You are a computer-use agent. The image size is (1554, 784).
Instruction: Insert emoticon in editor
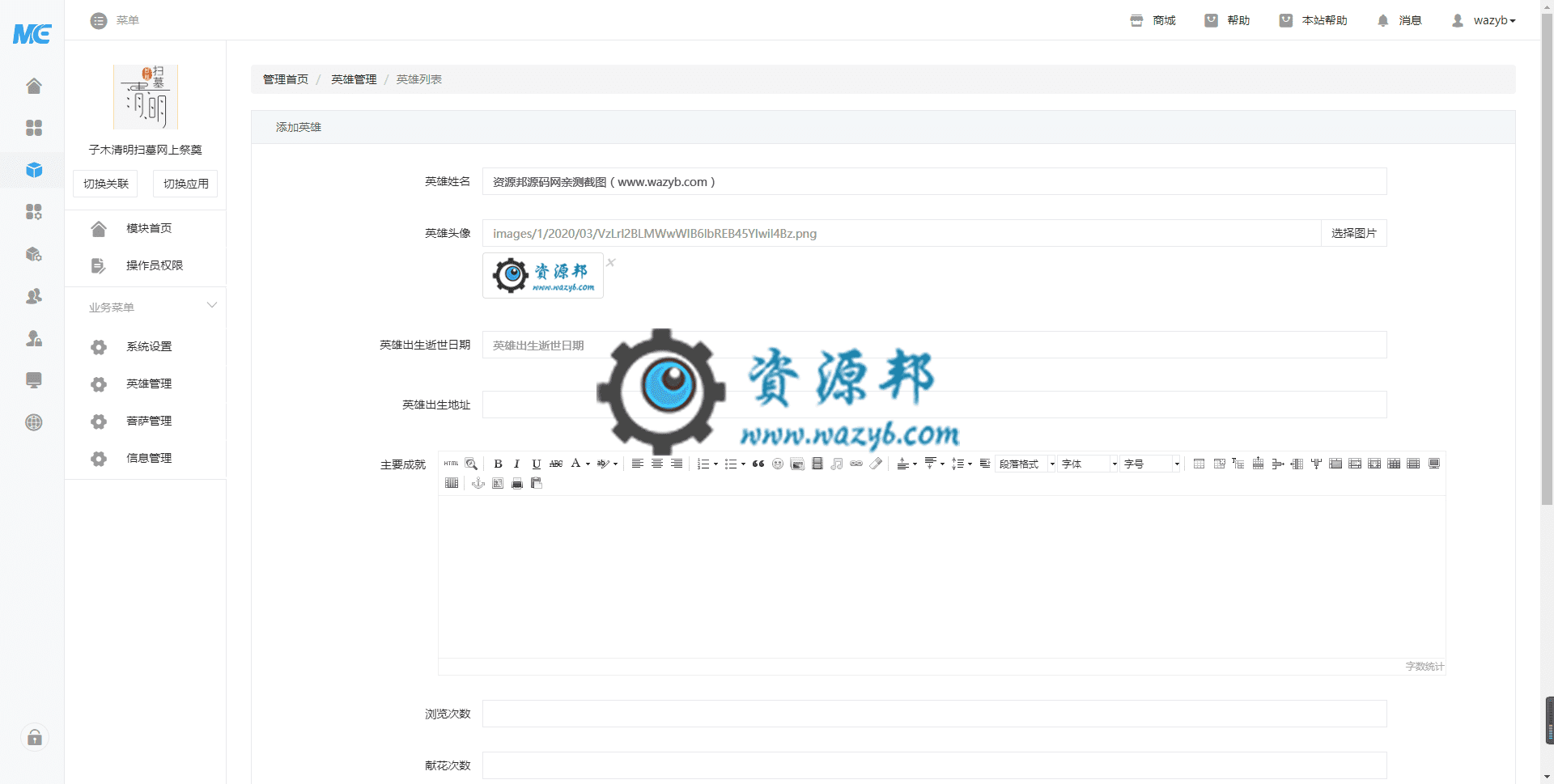coord(778,464)
